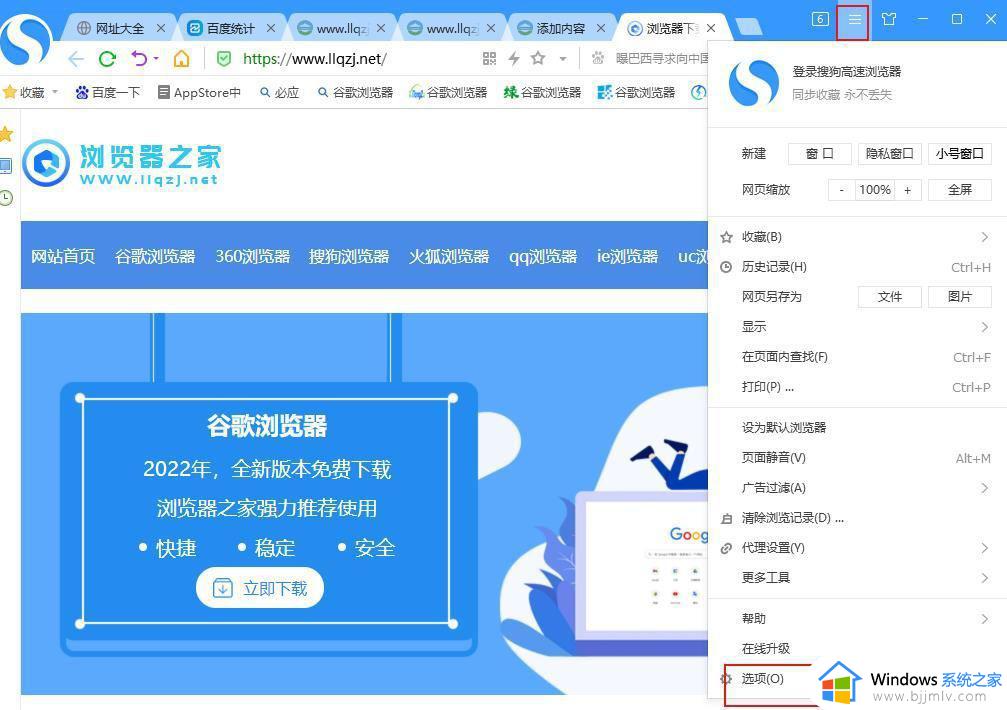Save page as 图片
This screenshot has width=1007, height=710.
coord(959,297)
